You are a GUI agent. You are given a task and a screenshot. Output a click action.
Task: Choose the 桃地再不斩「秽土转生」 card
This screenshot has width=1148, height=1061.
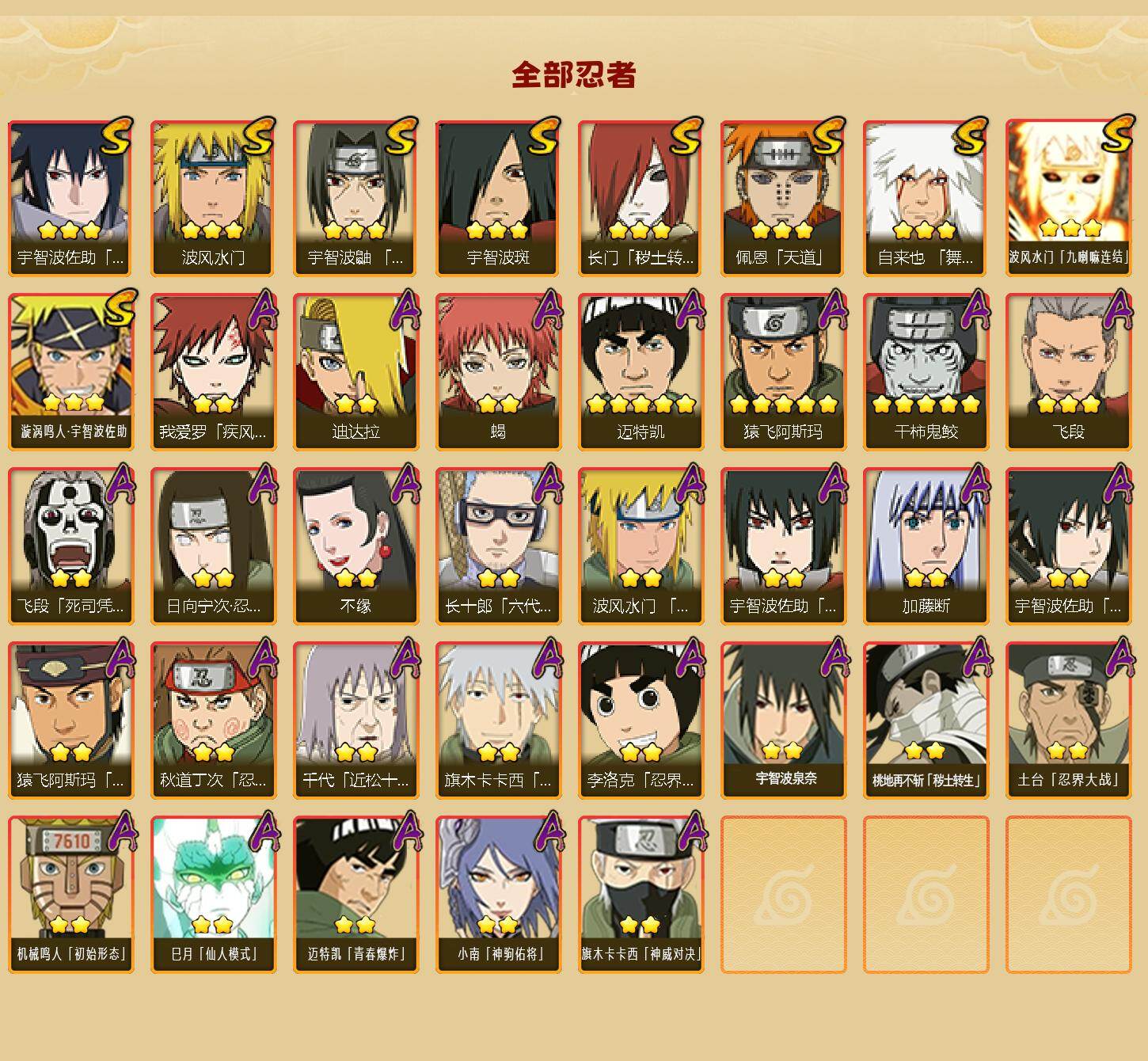(926, 721)
